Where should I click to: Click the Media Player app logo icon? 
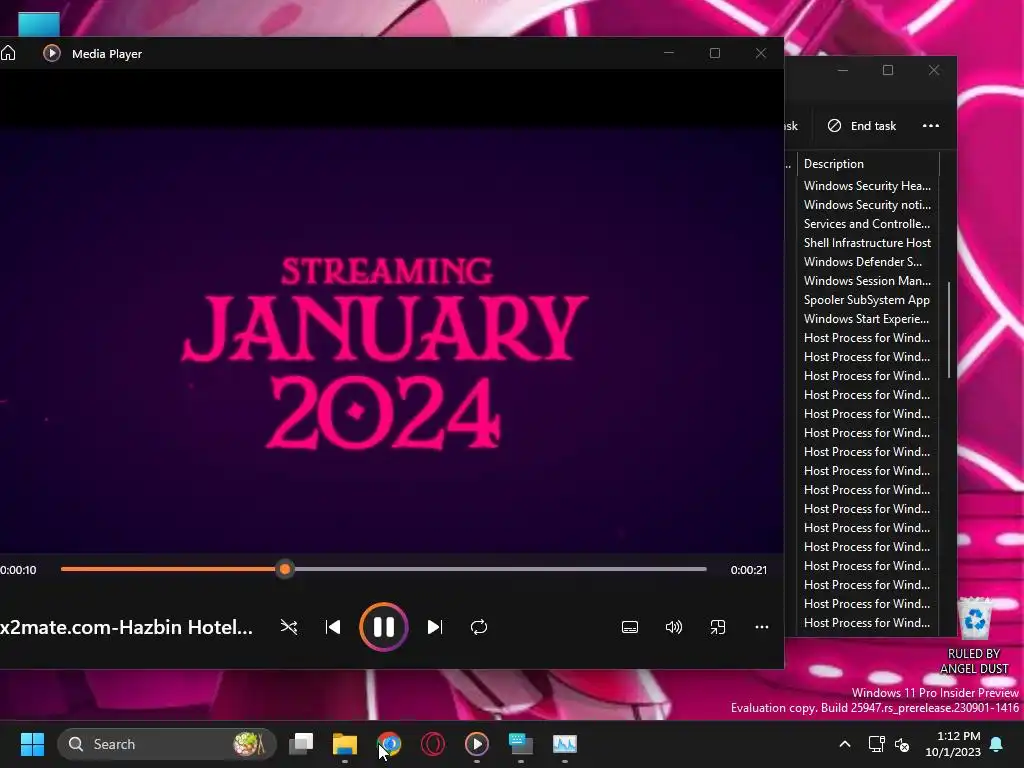pos(52,53)
